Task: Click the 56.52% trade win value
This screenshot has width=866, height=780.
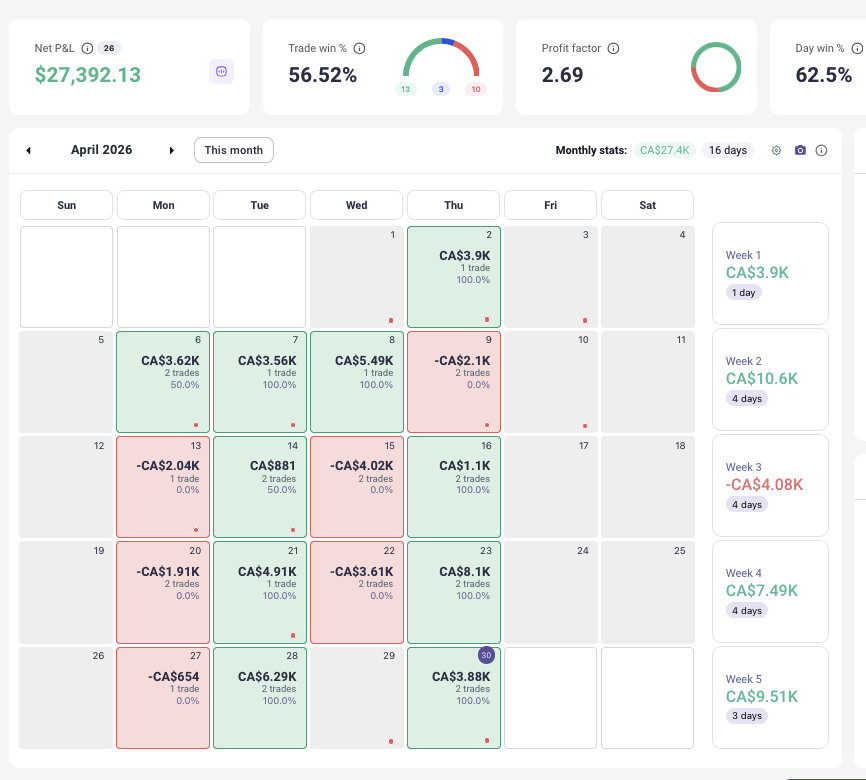Action: (323, 75)
